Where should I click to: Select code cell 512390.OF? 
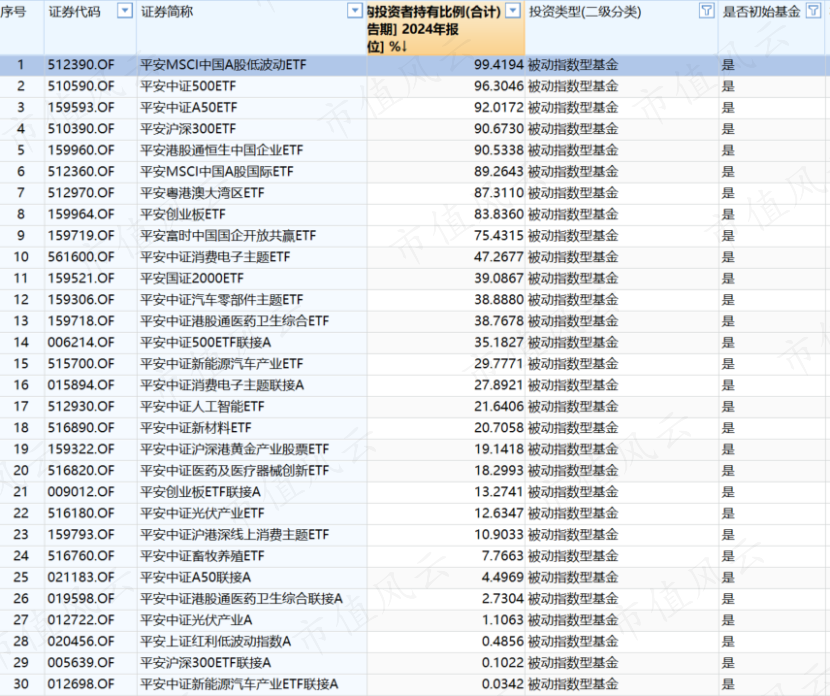click(81, 65)
